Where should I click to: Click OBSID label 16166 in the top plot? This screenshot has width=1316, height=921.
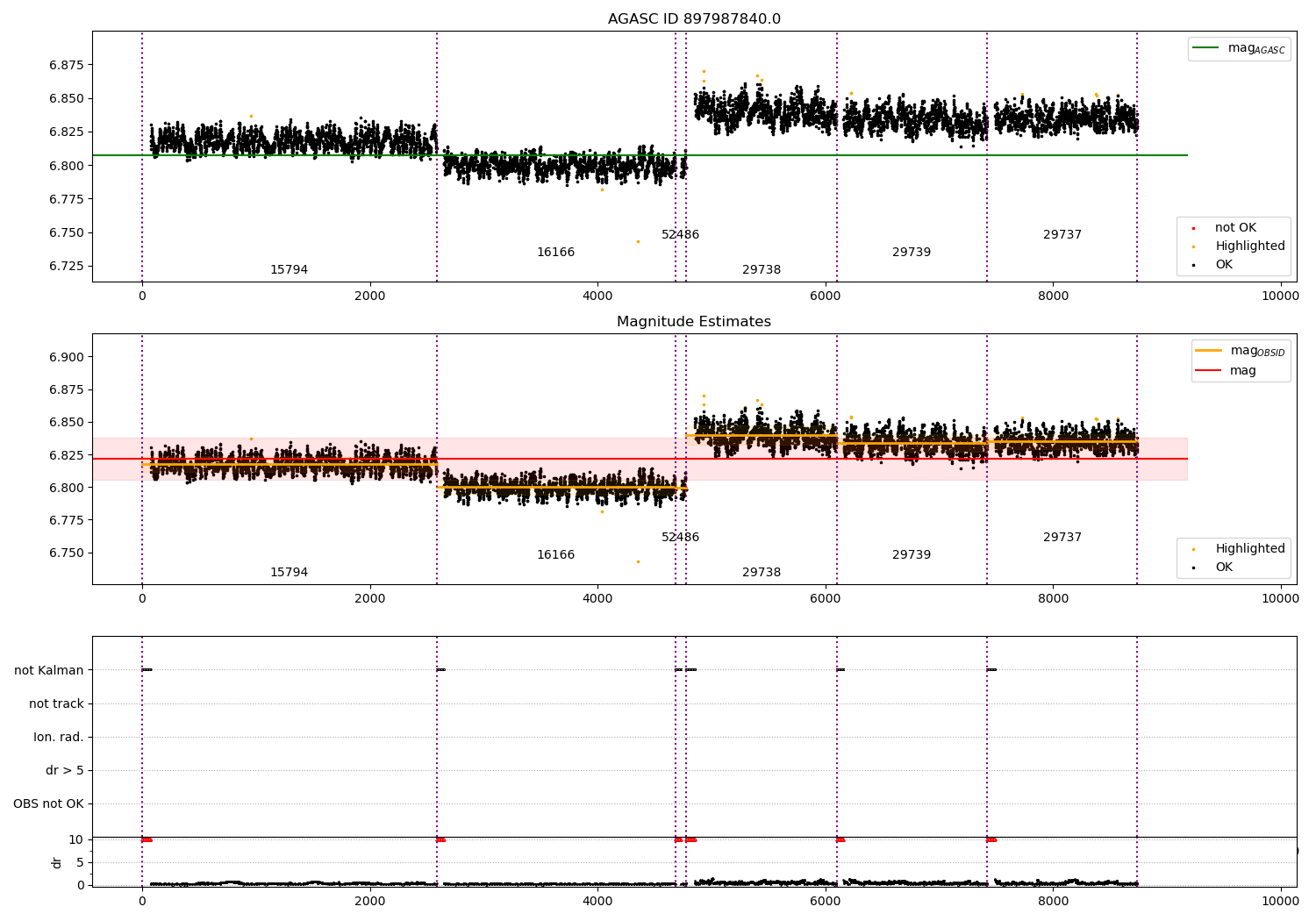click(x=555, y=253)
